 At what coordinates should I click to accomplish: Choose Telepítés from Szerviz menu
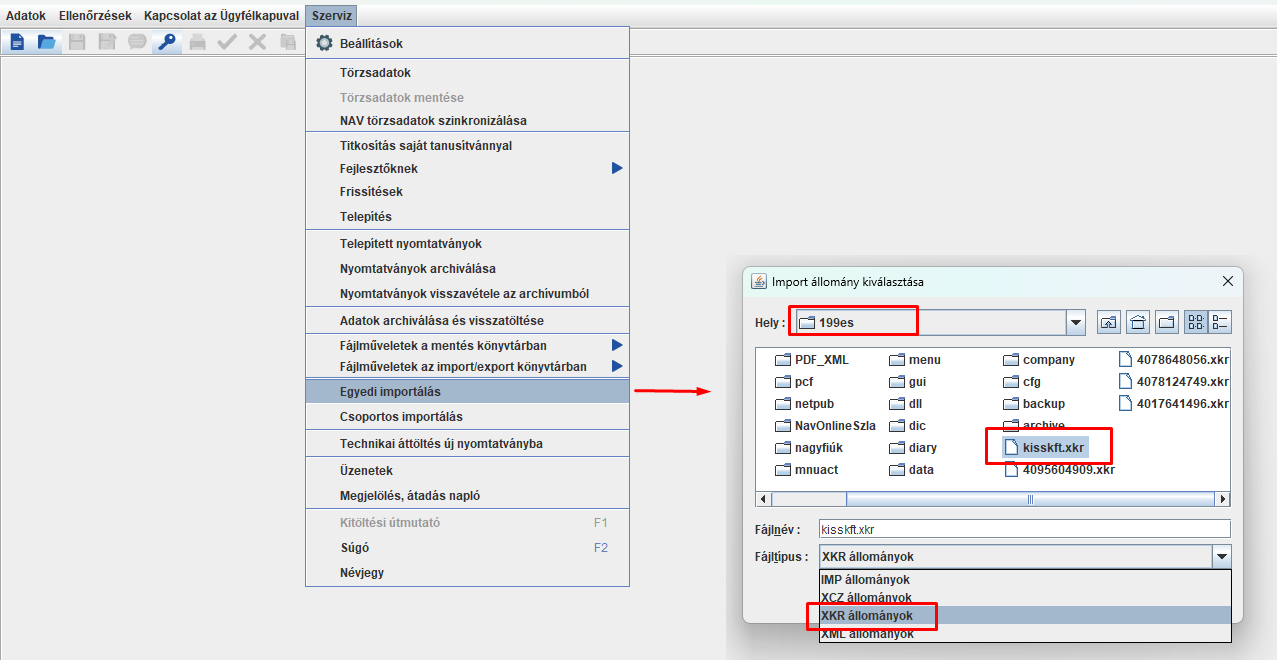click(x=467, y=217)
